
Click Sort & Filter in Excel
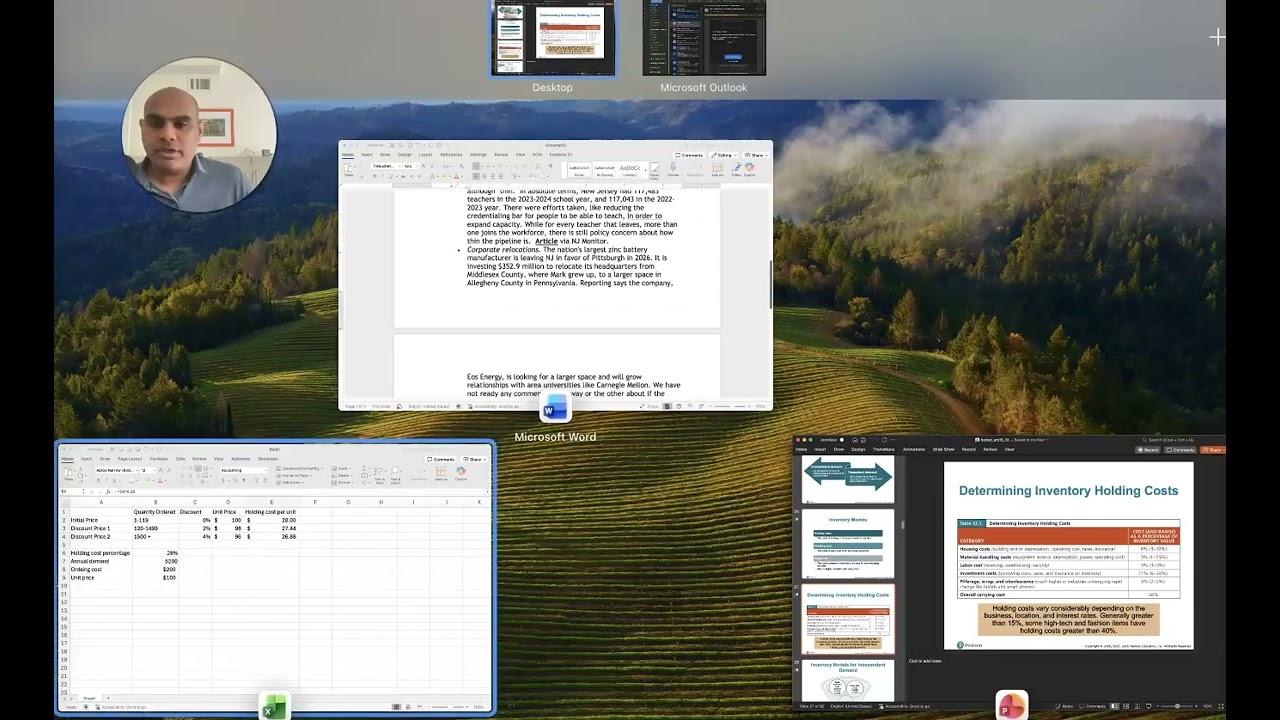click(379, 475)
